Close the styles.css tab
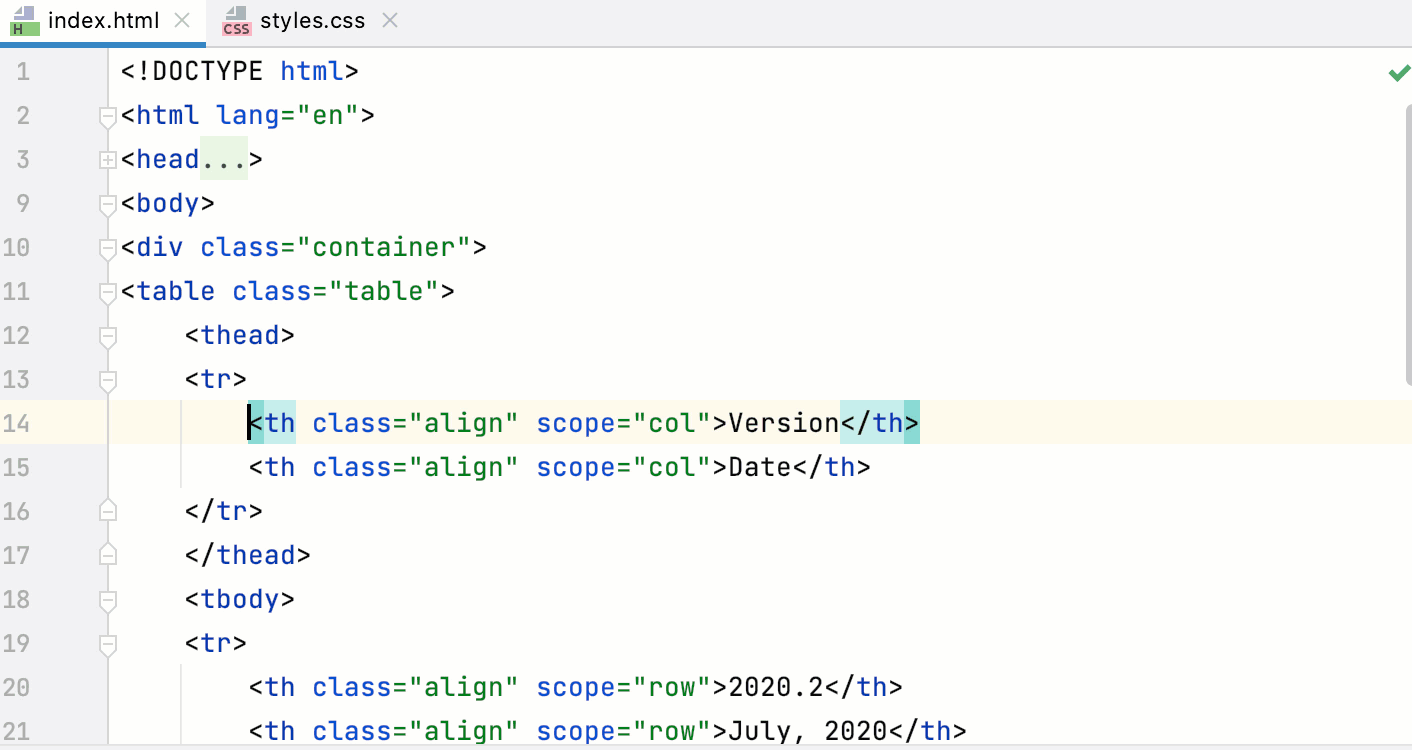This screenshot has width=1412, height=750. [389, 18]
